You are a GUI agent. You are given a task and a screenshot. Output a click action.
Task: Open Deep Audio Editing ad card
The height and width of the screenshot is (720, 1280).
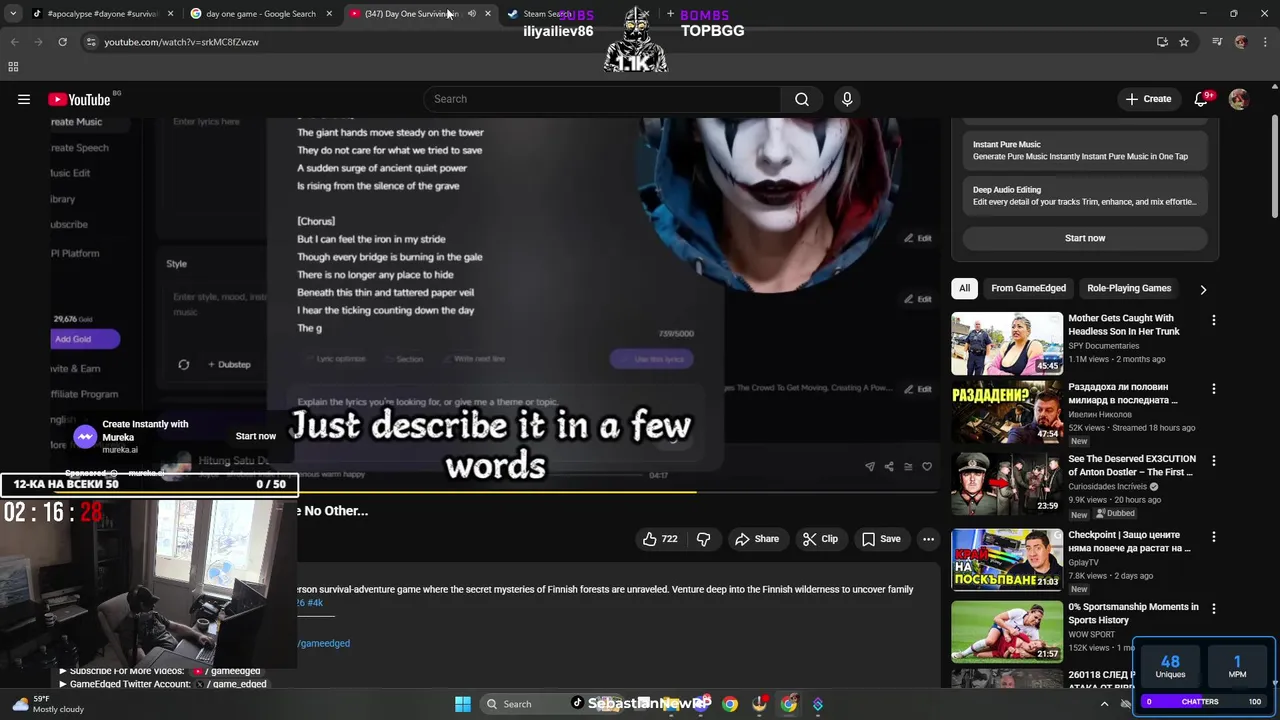1085,195
